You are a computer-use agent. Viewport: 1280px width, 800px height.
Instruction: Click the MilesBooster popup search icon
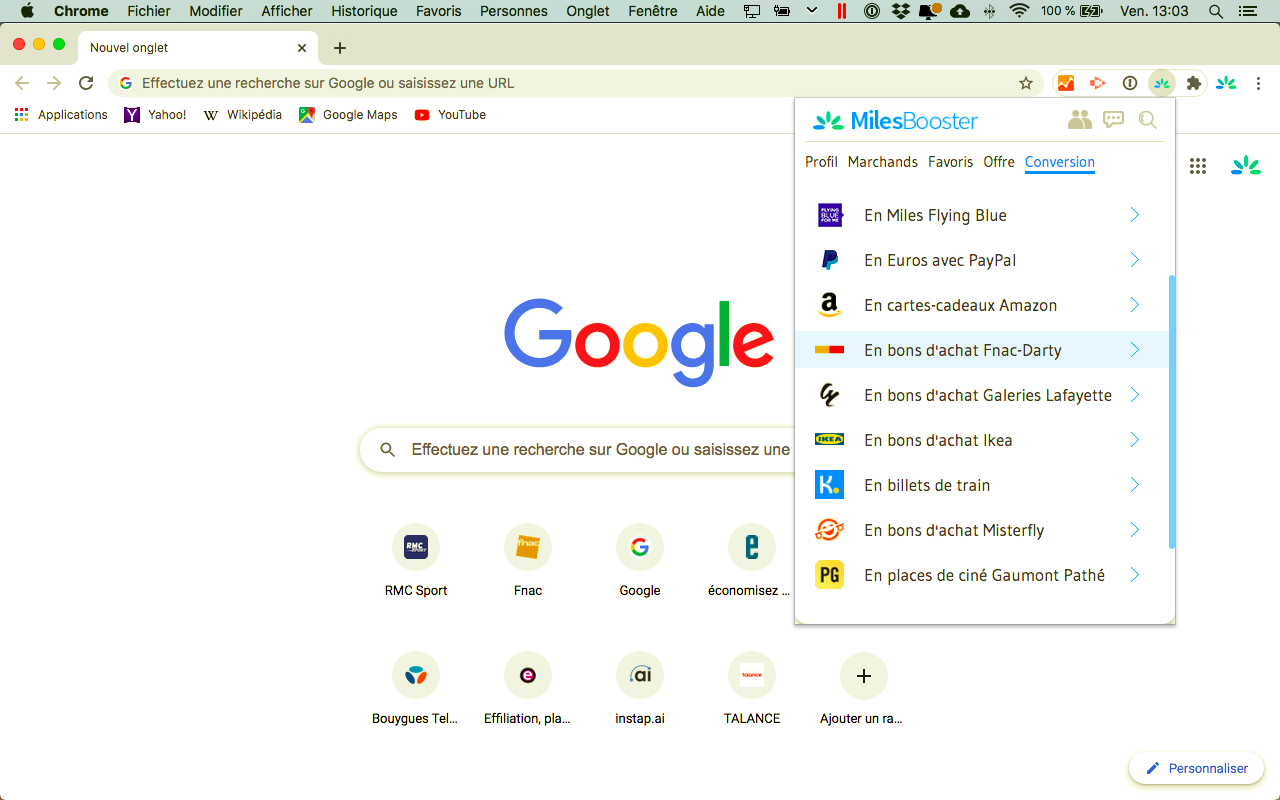pyautogui.click(x=1148, y=120)
